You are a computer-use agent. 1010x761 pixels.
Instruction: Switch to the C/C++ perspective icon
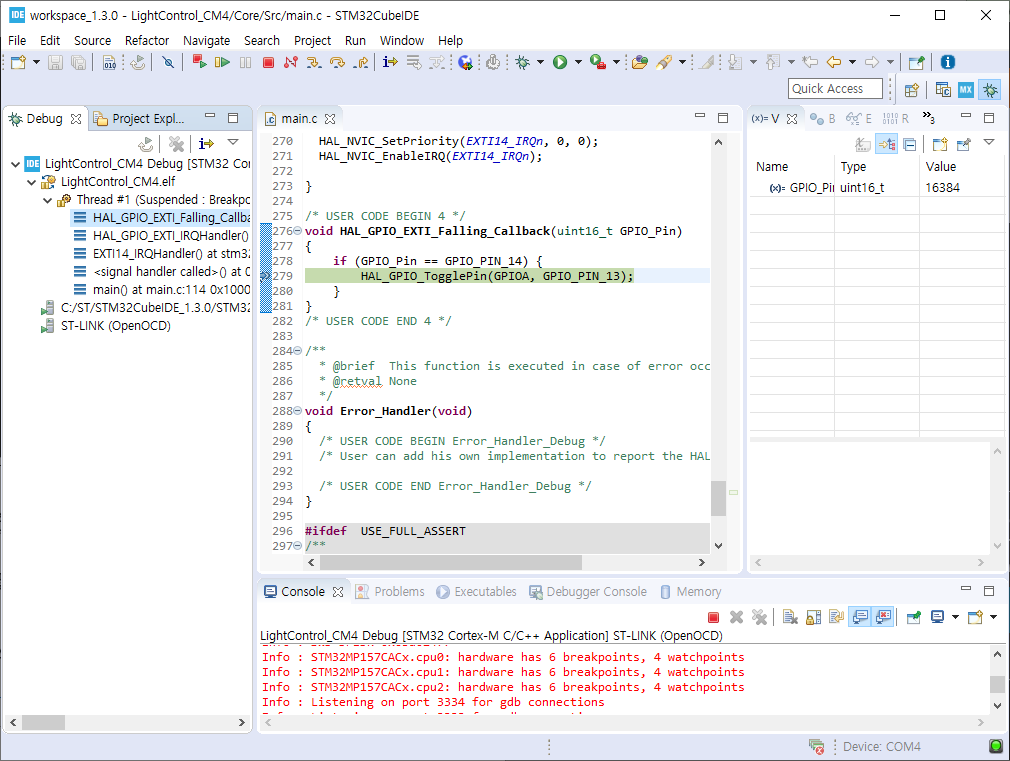[x=943, y=90]
